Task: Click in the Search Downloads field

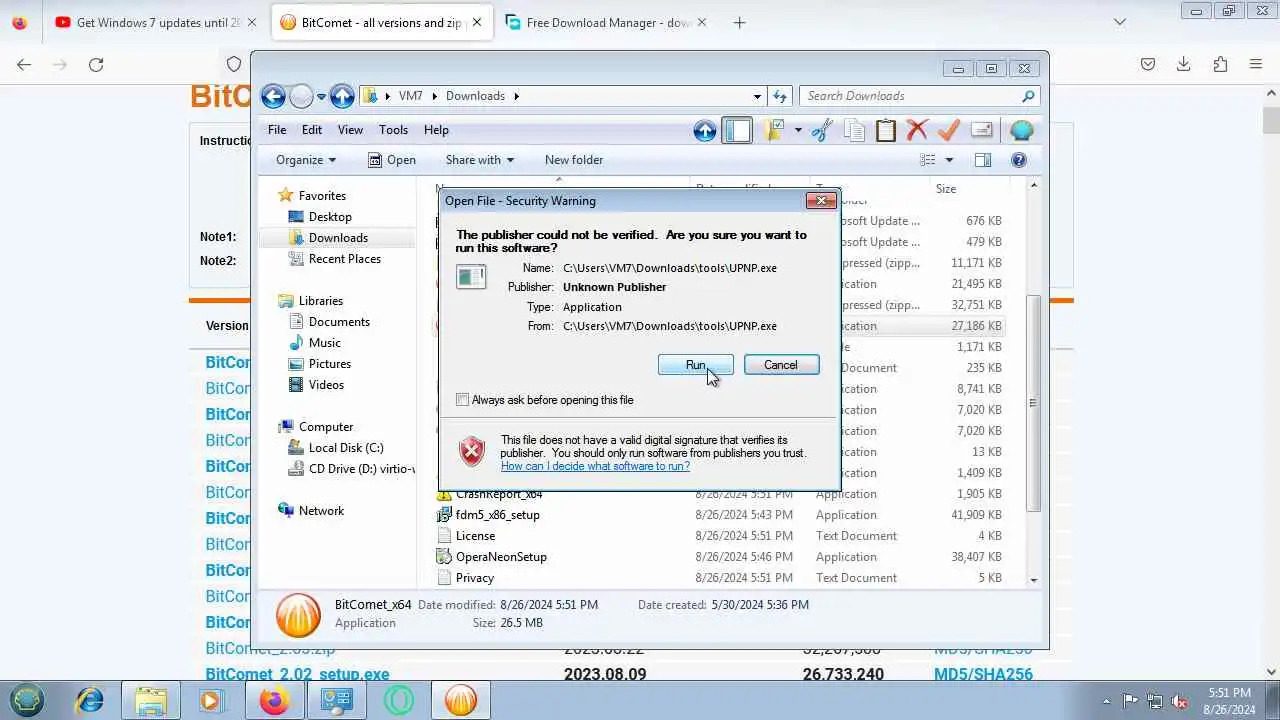Action: pos(910,96)
